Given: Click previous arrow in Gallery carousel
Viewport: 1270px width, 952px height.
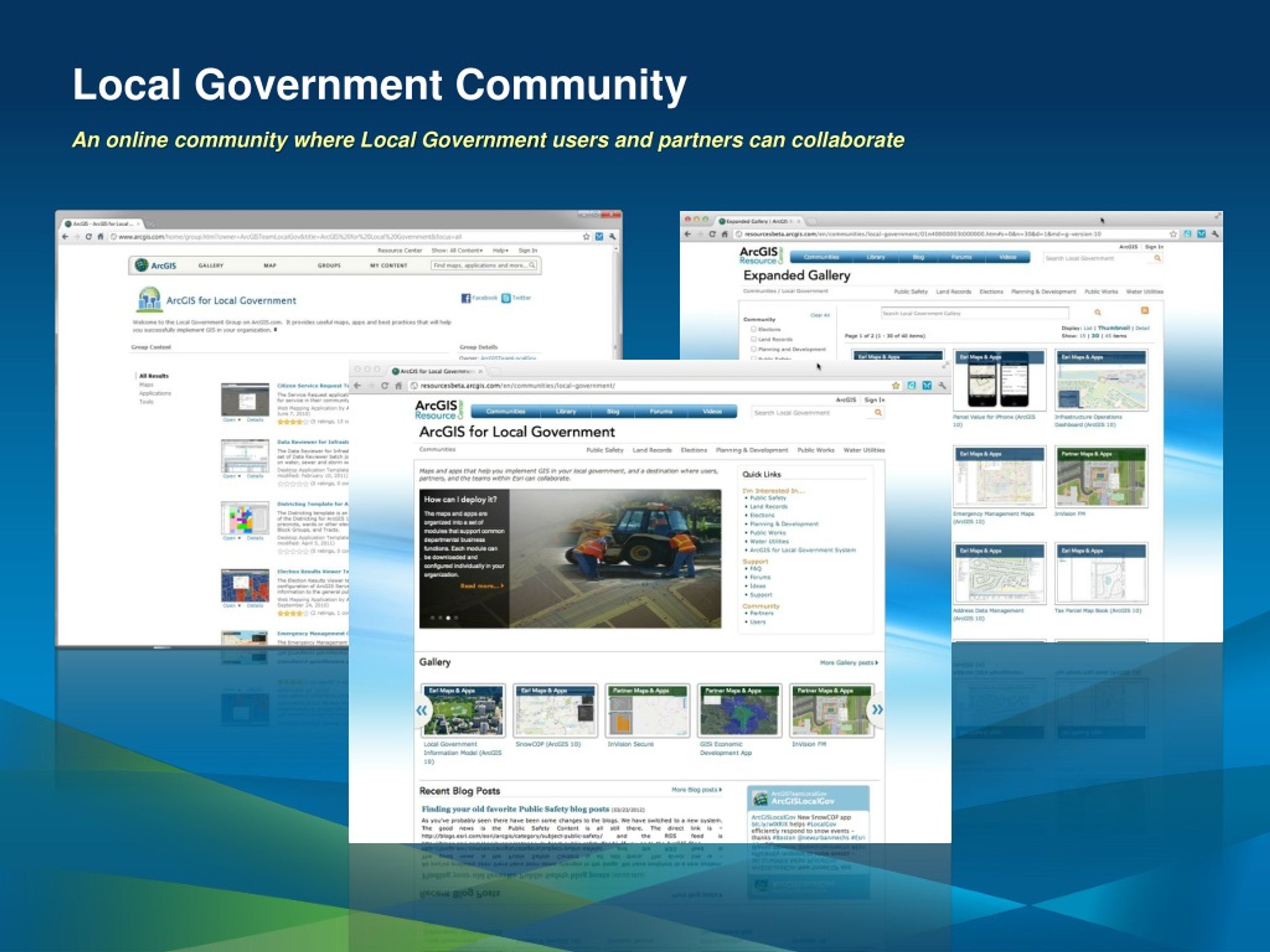Looking at the screenshot, I should pos(422,710).
